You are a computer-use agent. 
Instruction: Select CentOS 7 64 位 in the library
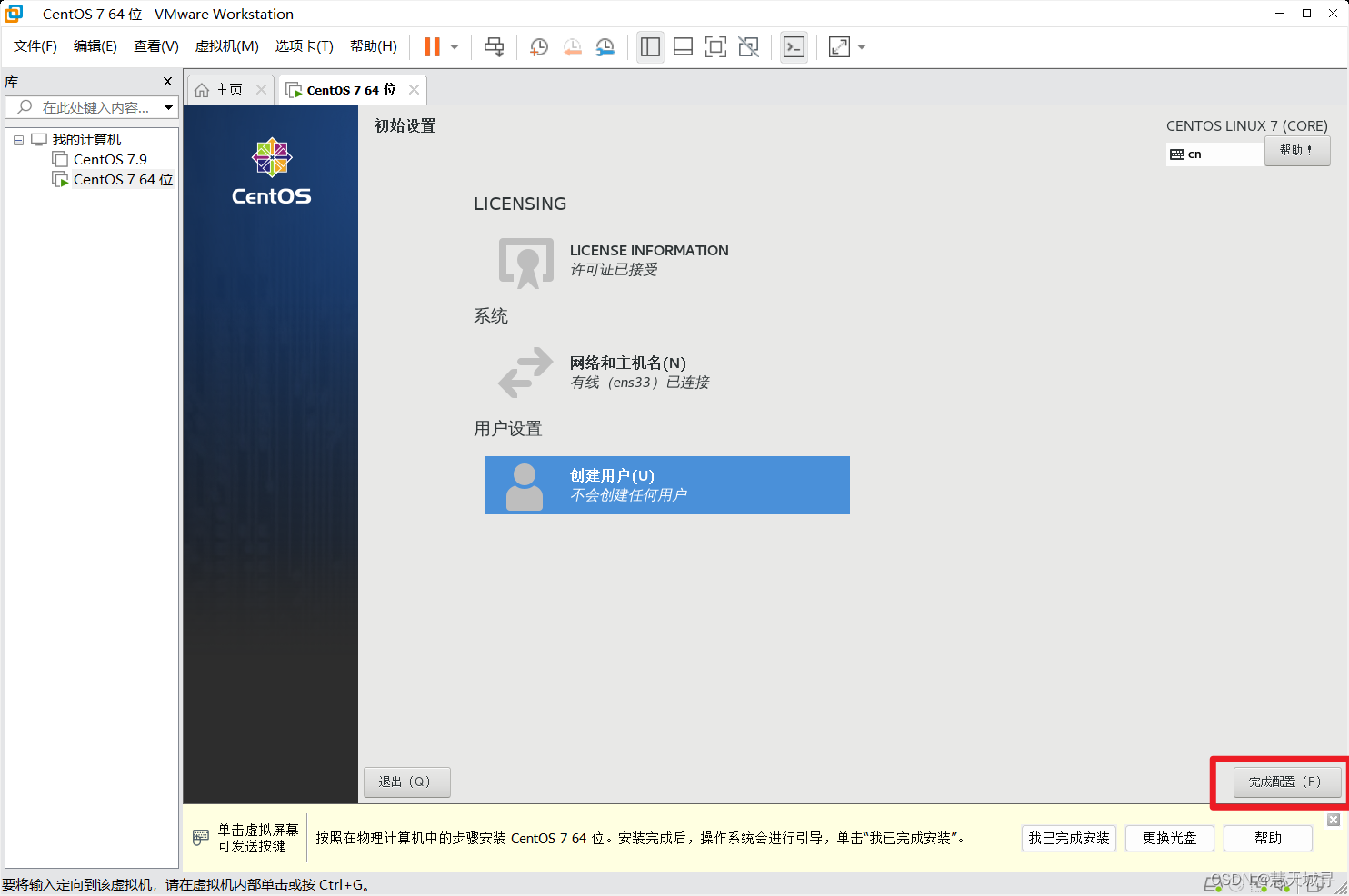pos(123,180)
